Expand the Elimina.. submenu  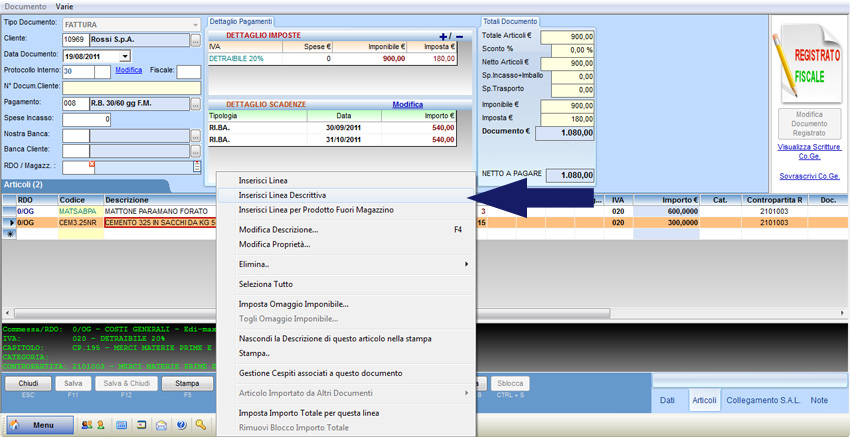[466, 264]
